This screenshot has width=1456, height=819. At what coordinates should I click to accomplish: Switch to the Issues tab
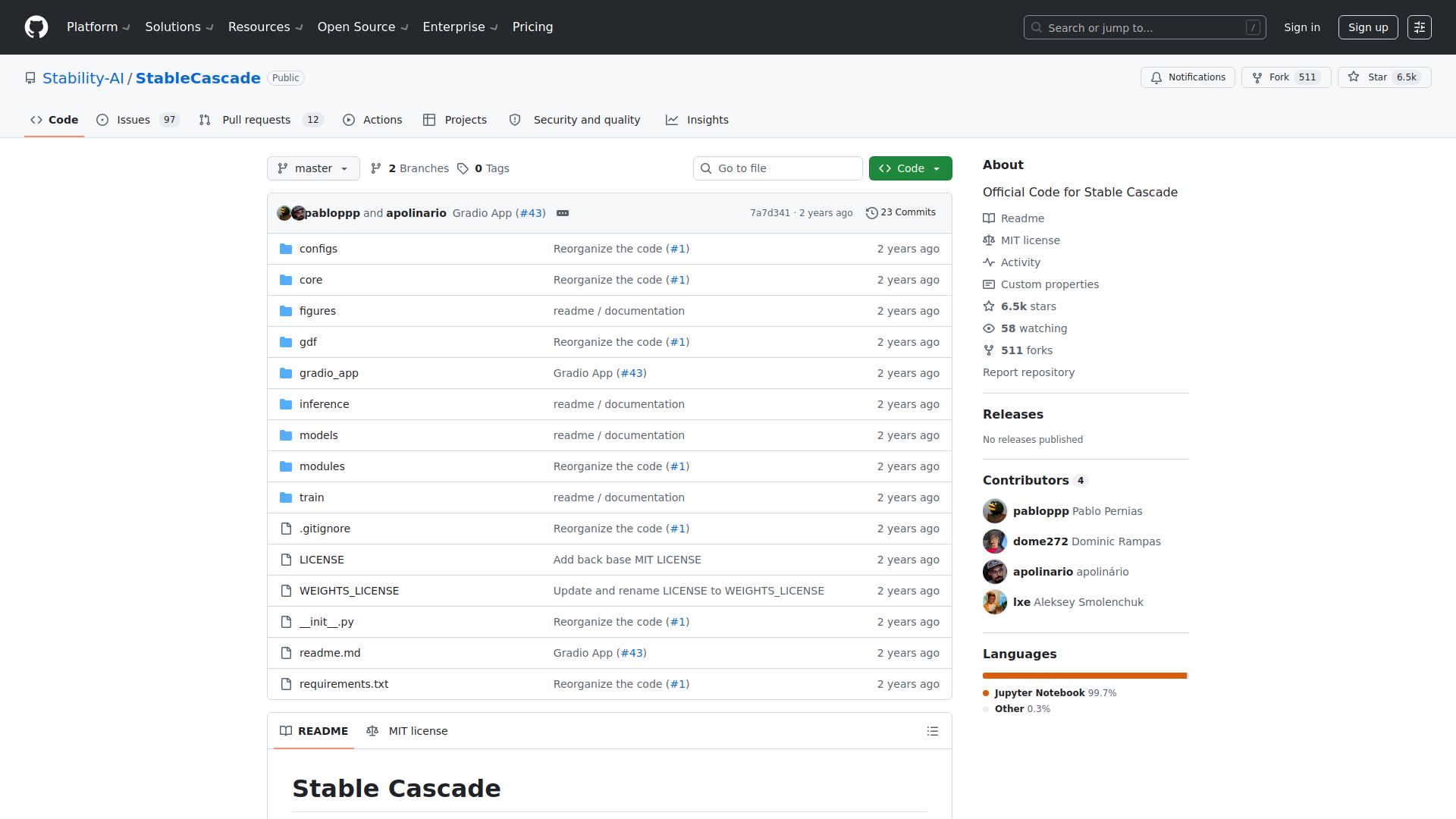[x=138, y=120]
